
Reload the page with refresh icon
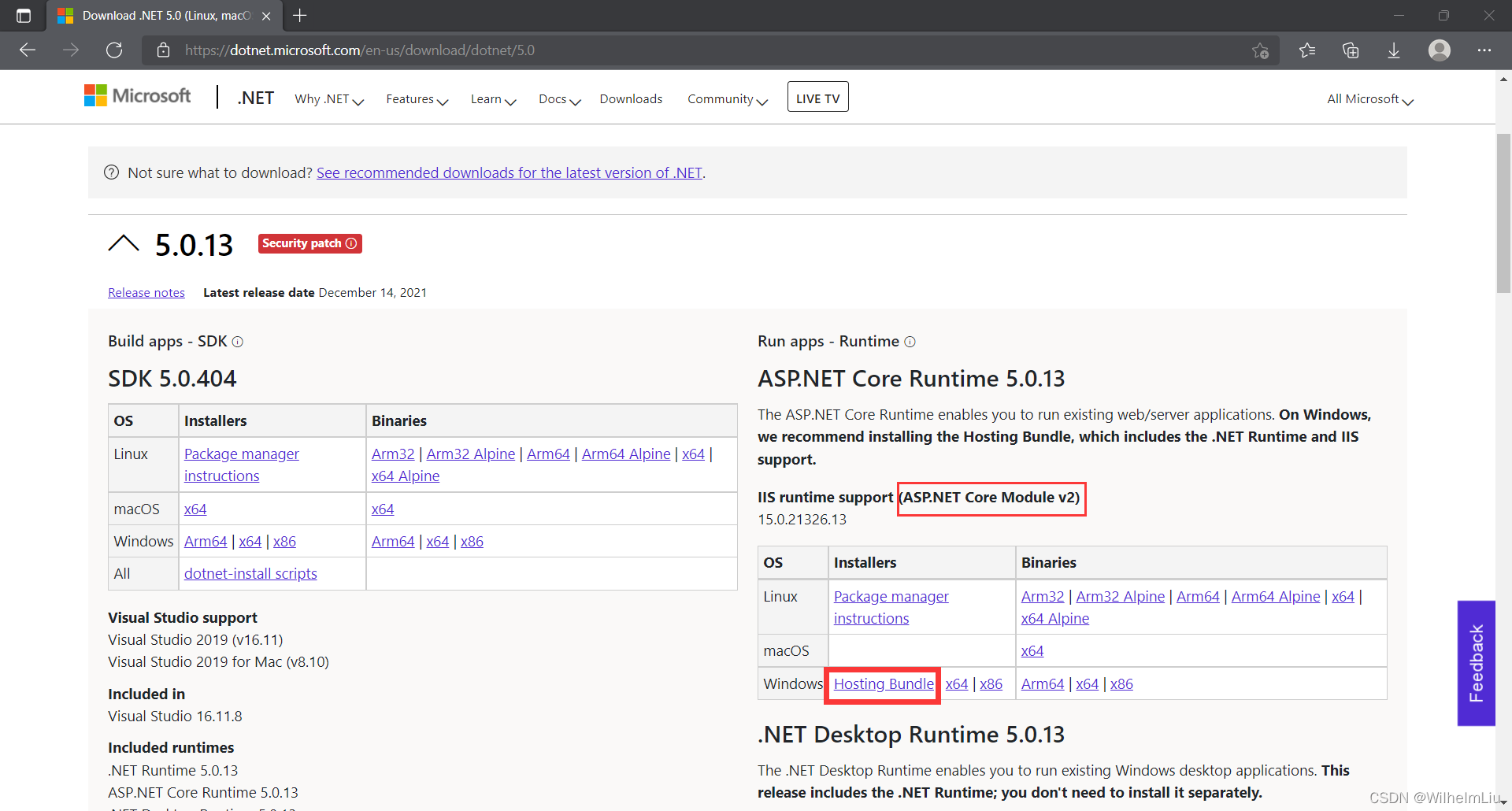point(114,50)
